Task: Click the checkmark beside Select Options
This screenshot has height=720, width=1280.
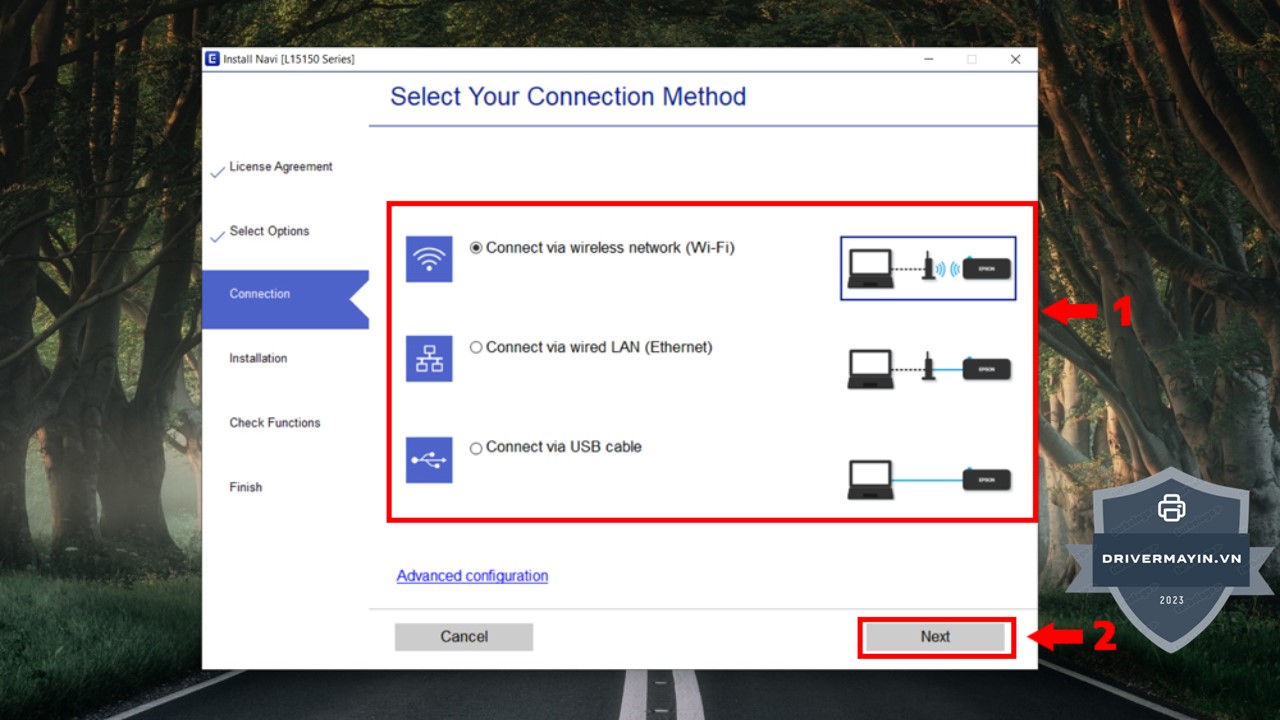Action: coord(217,237)
